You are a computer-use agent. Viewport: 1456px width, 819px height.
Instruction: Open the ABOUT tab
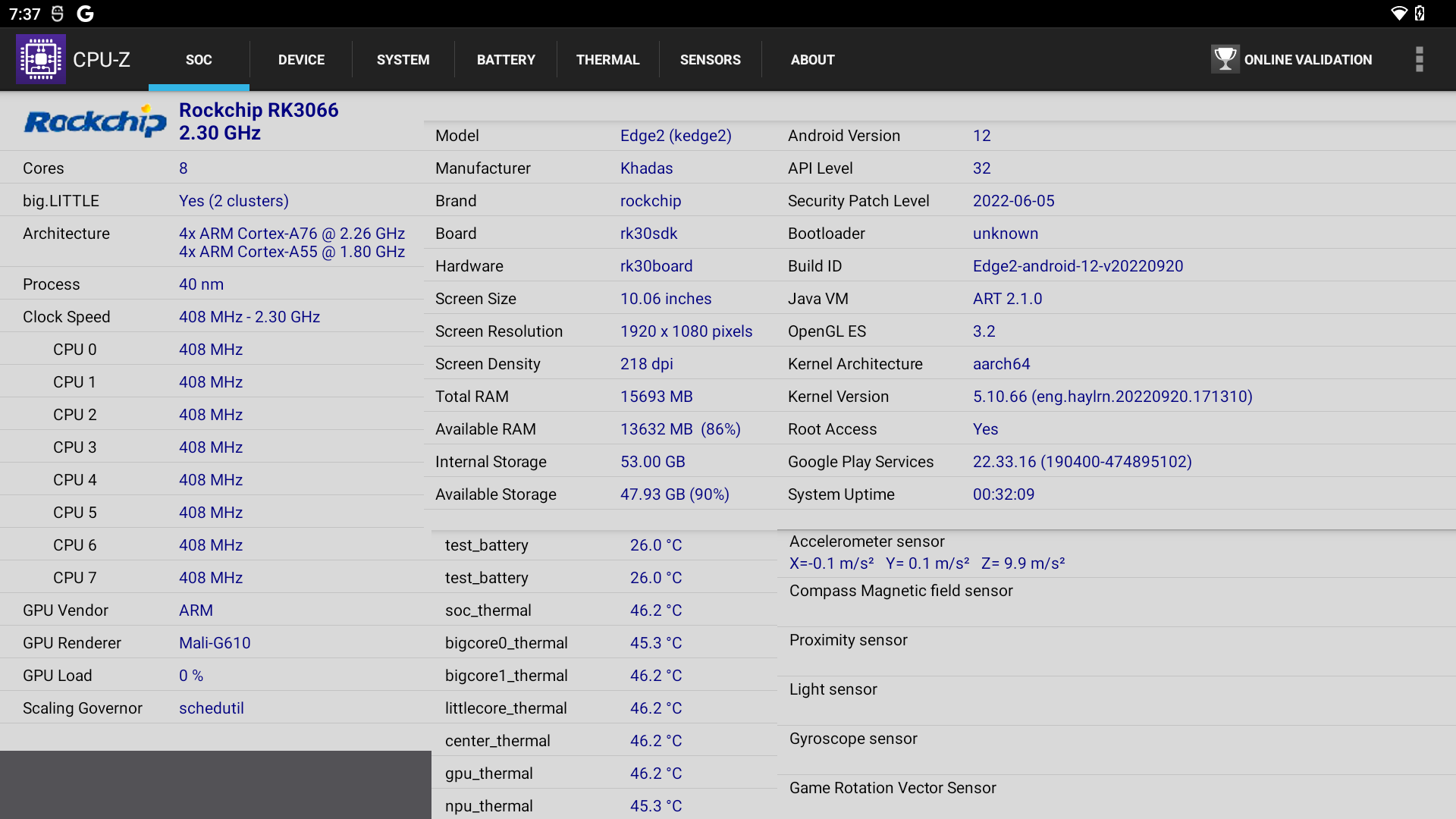(x=813, y=60)
